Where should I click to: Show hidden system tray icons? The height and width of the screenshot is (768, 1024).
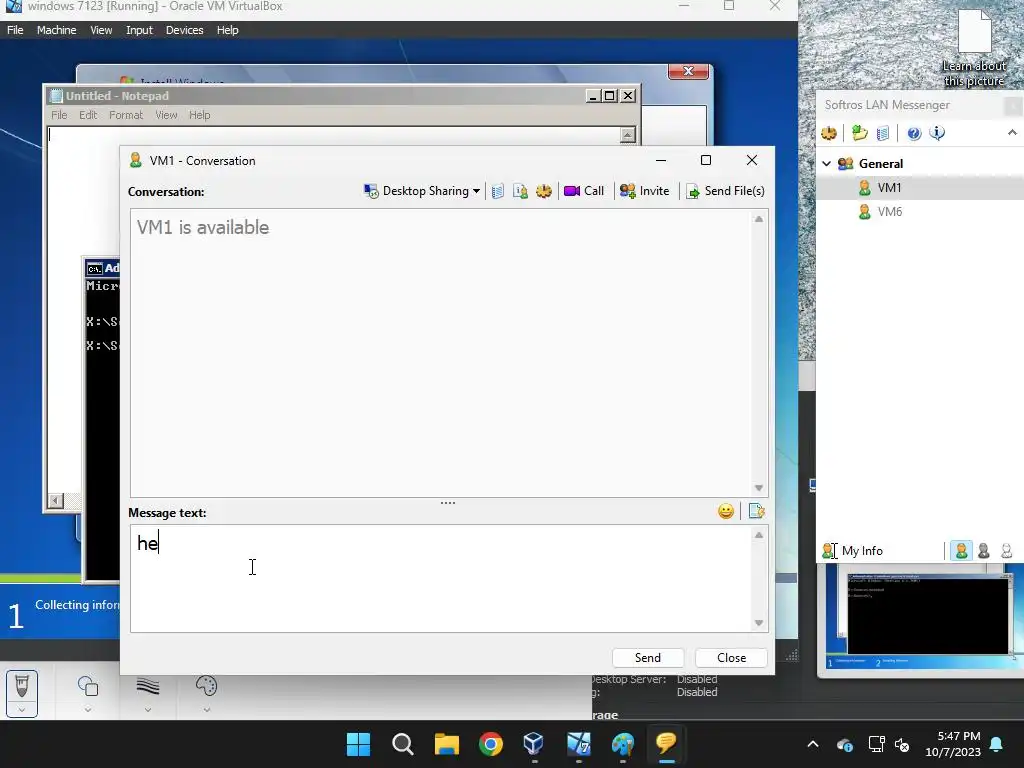point(813,744)
